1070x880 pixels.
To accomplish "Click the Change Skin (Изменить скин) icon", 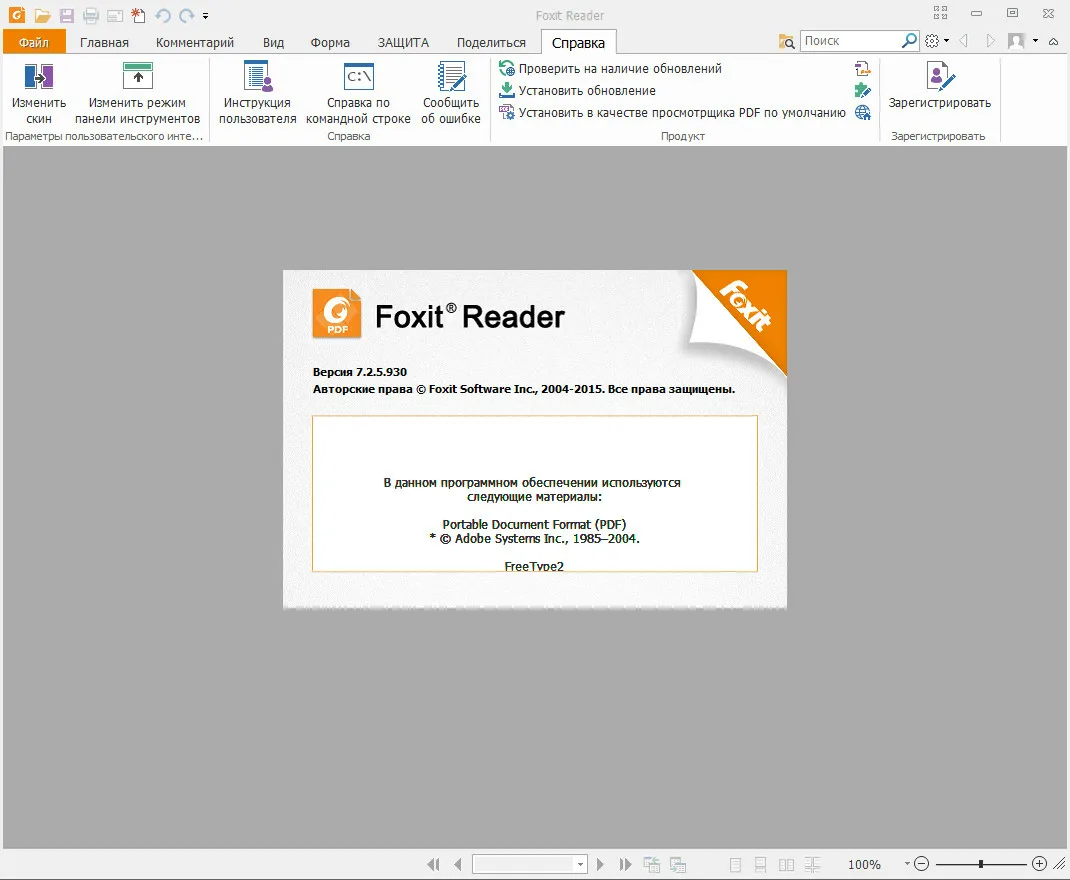I will click(x=39, y=76).
